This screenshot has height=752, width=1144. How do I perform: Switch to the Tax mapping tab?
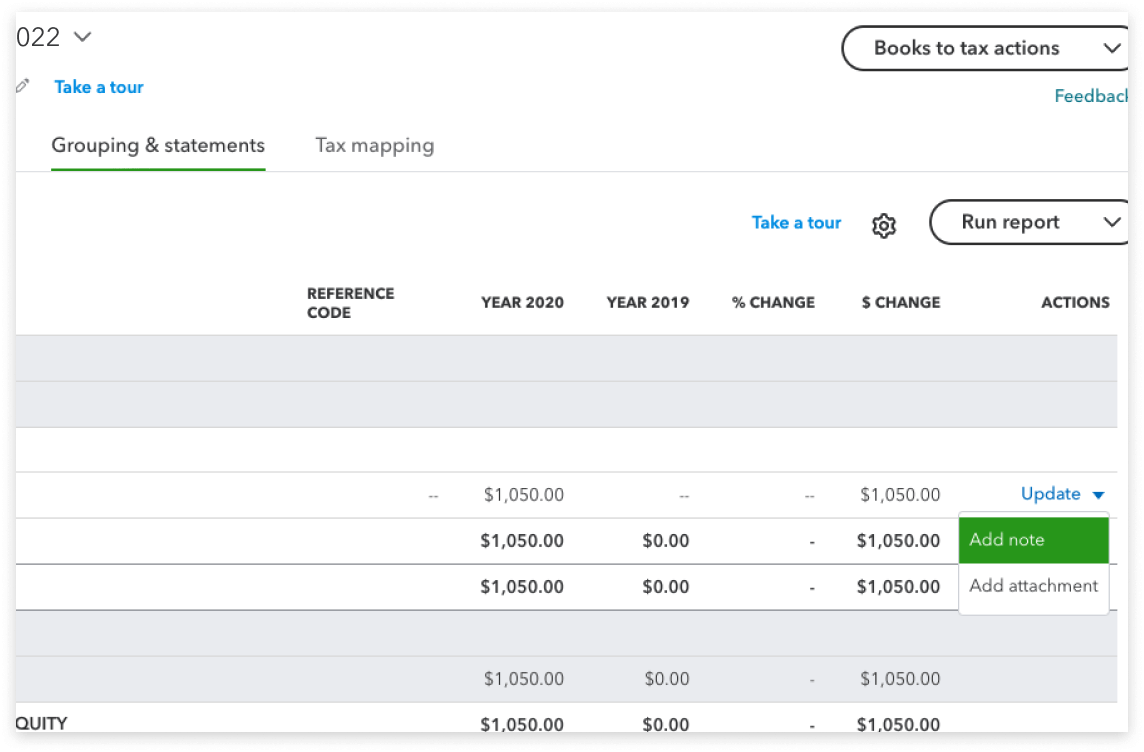[374, 145]
